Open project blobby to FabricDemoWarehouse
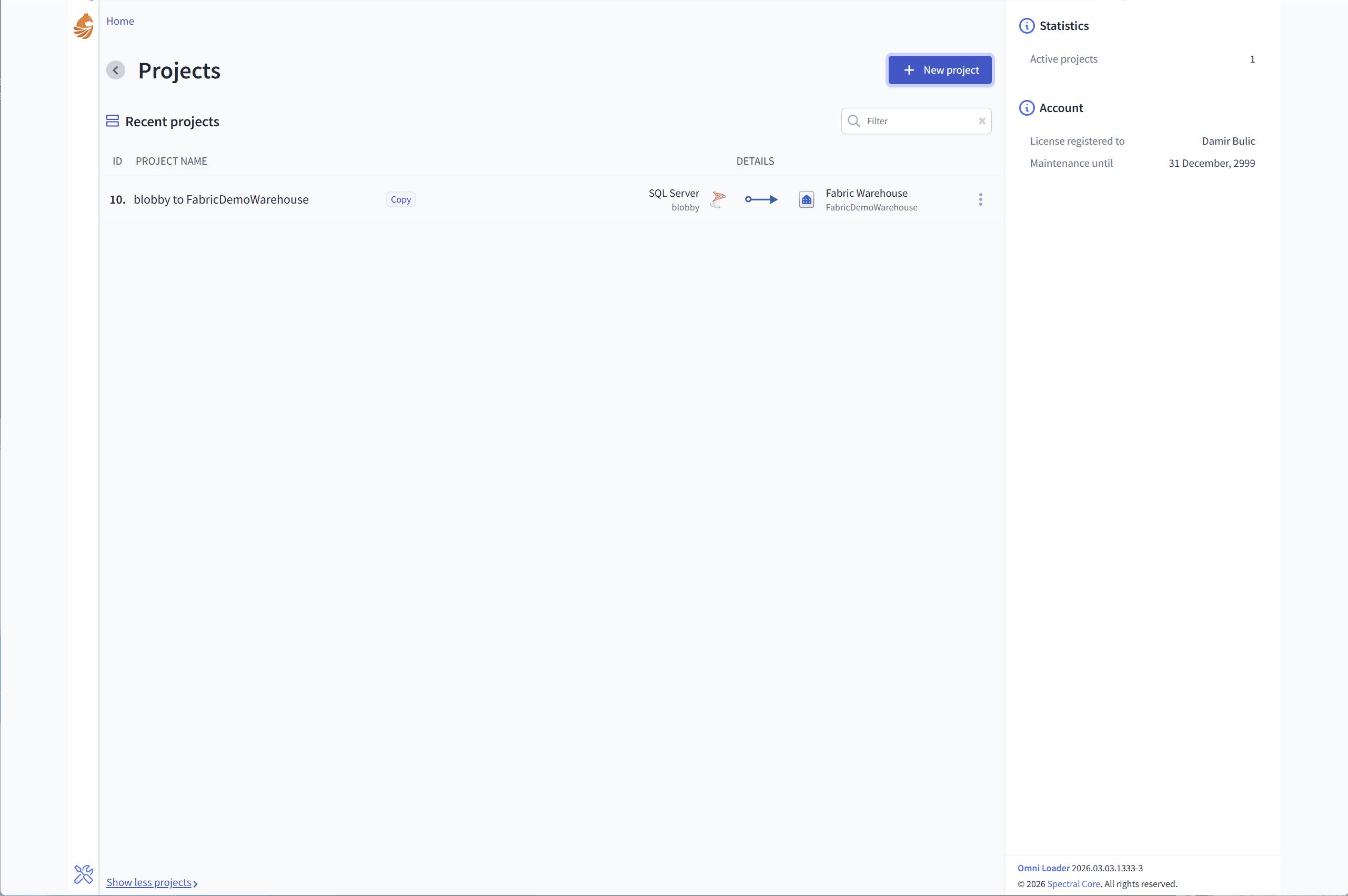 (221, 199)
